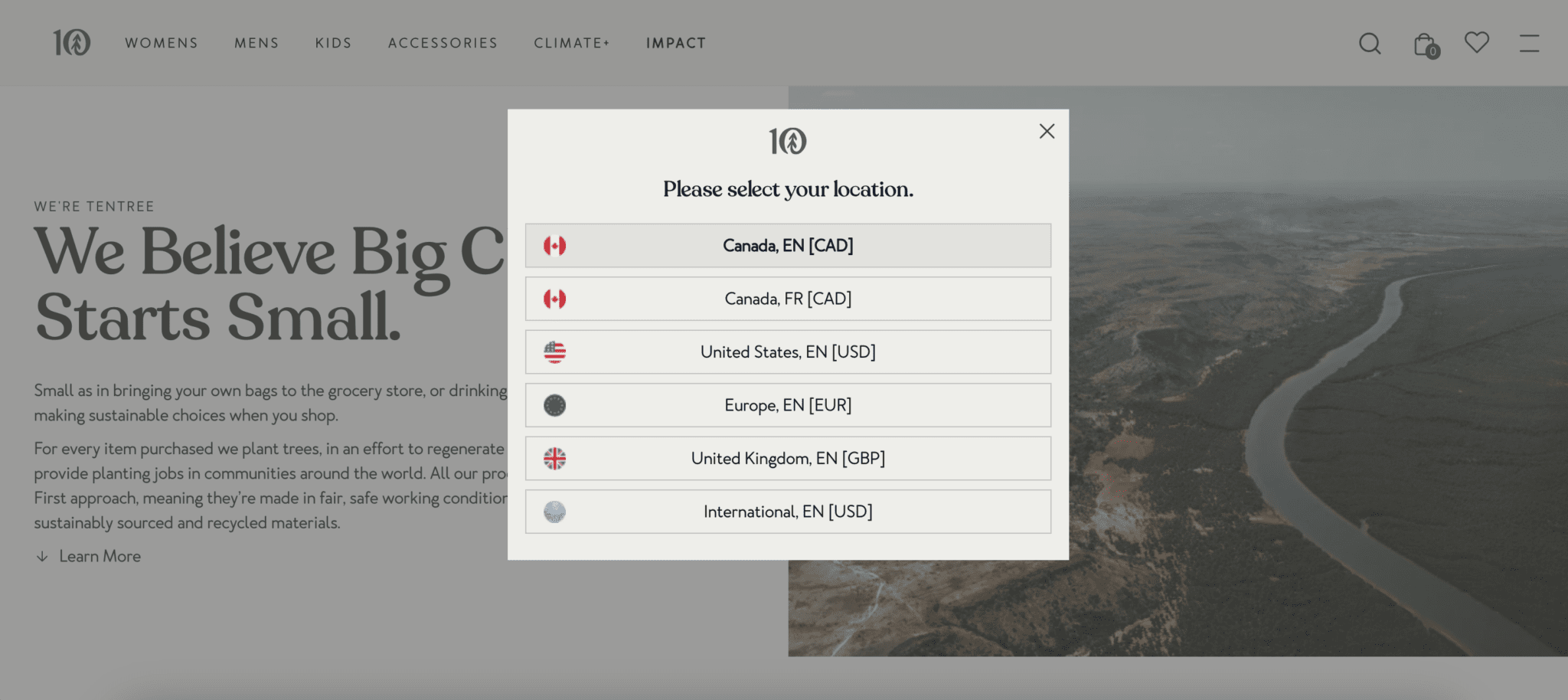Open the CLIMATE+ menu
The height and width of the screenshot is (700, 1568).
(x=571, y=44)
